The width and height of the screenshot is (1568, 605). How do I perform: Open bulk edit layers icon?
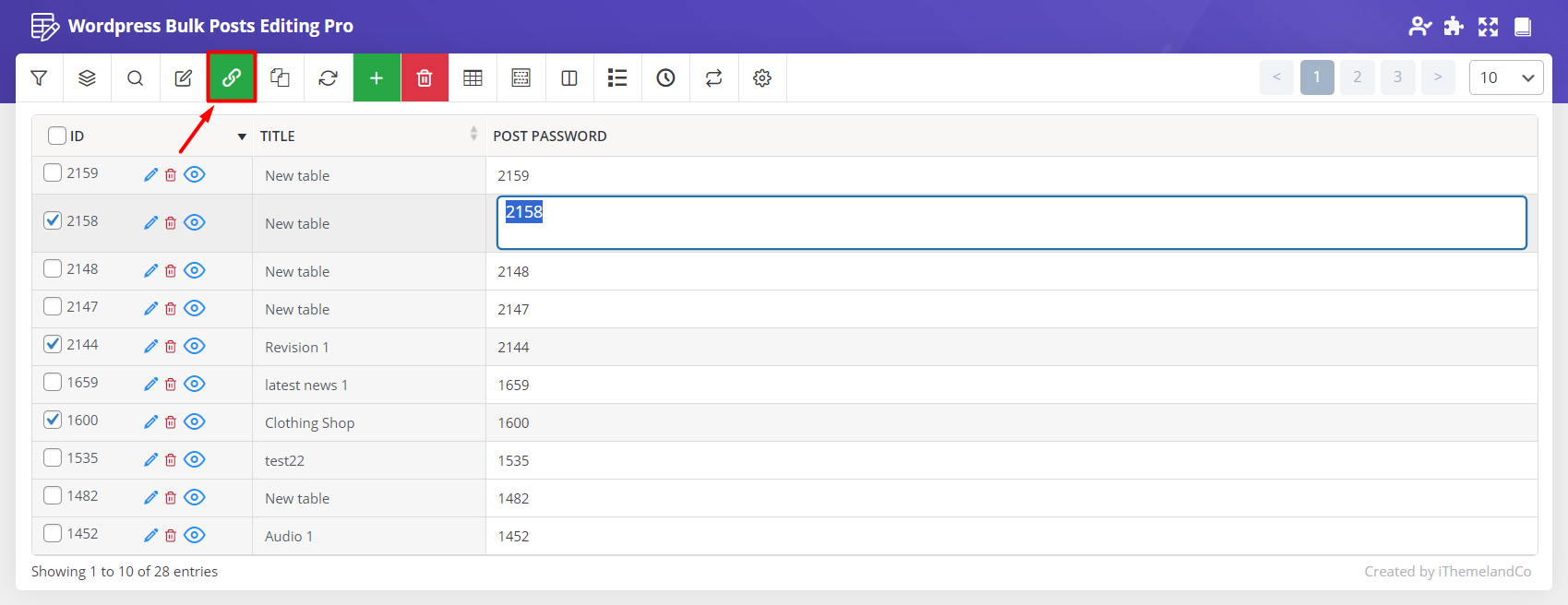tap(87, 78)
